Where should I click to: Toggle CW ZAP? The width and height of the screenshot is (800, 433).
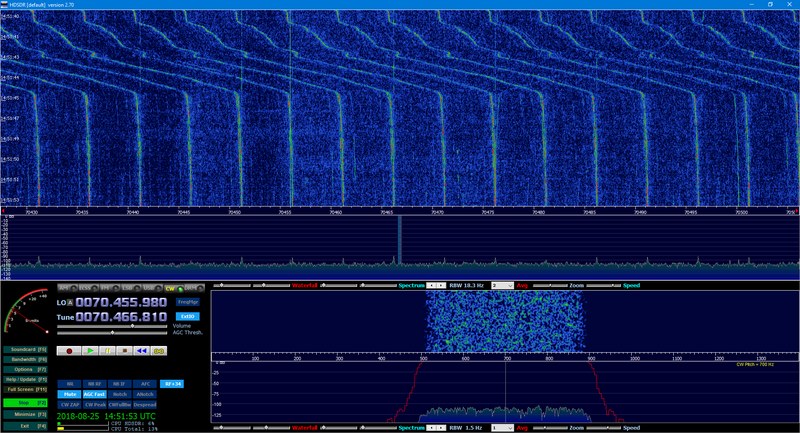(69, 404)
